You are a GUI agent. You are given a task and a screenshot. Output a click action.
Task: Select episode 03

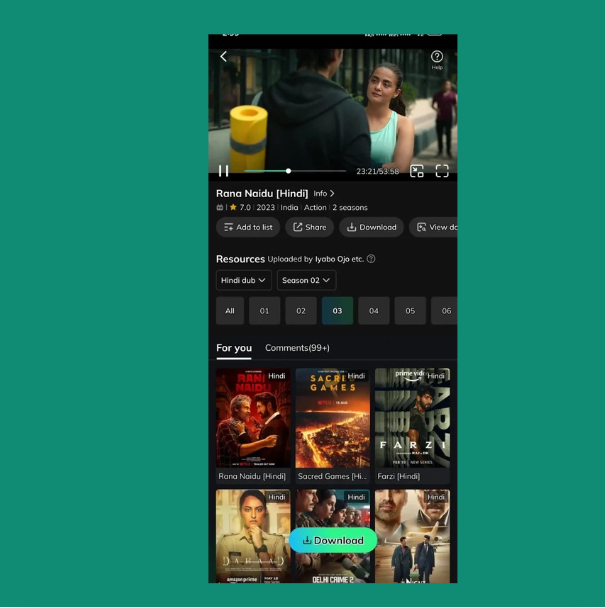pos(337,311)
